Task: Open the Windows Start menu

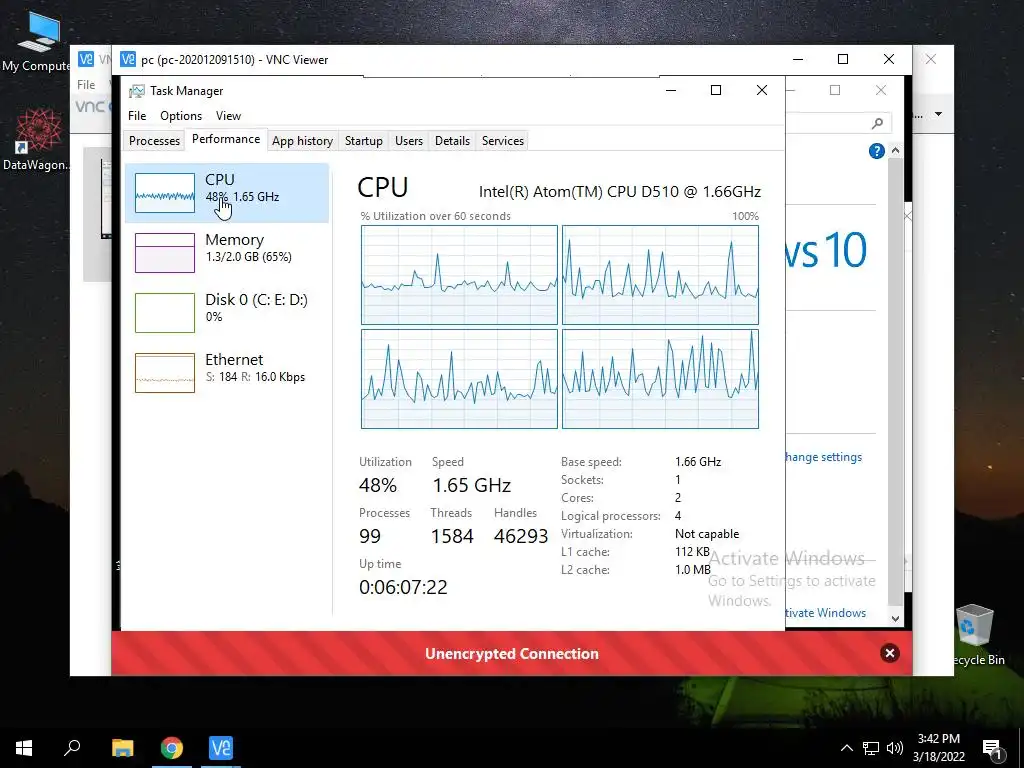Action: point(24,748)
